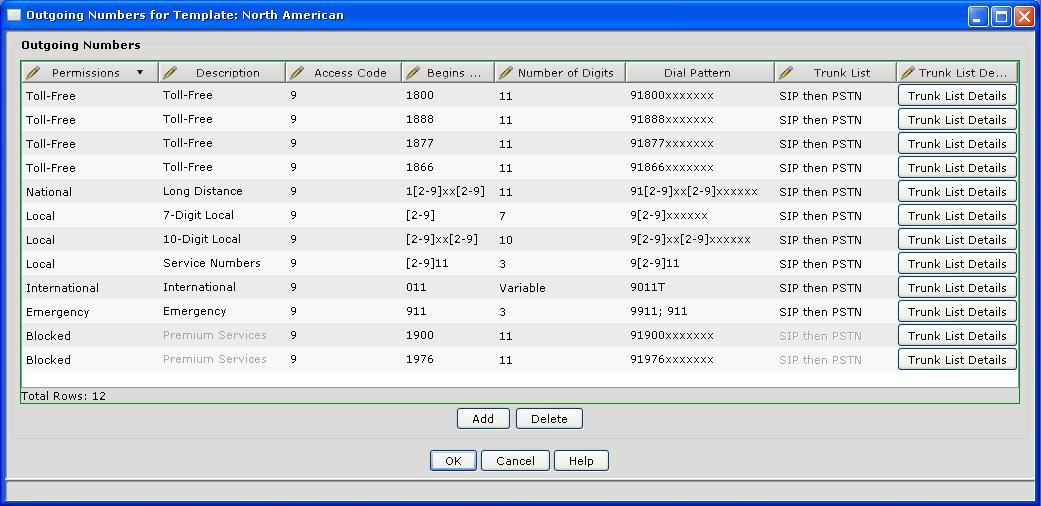1041x506 pixels.
Task: Click the 1888 Begins With cell
Action: pos(448,120)
